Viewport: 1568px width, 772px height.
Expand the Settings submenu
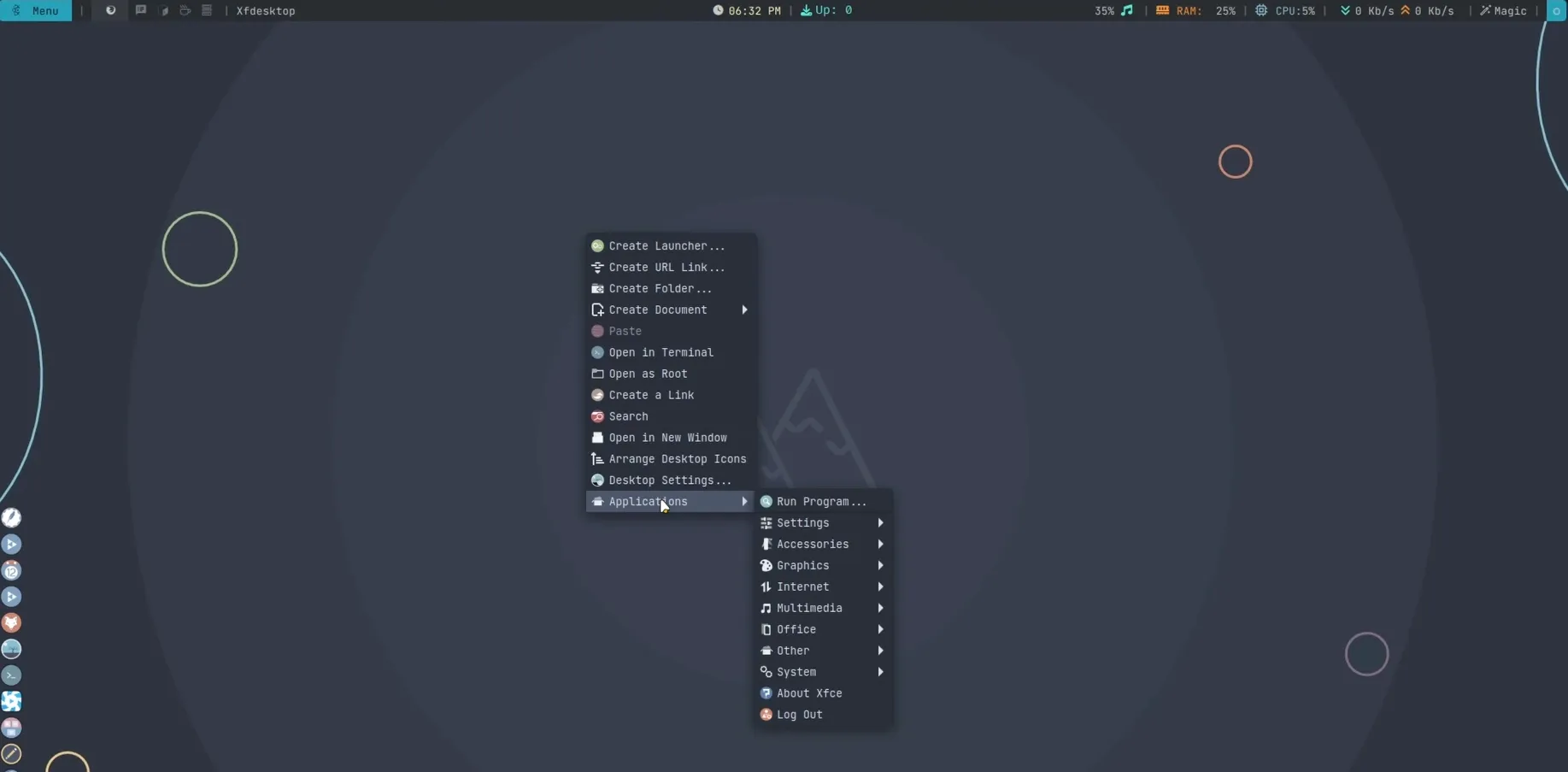click(823, 523)
